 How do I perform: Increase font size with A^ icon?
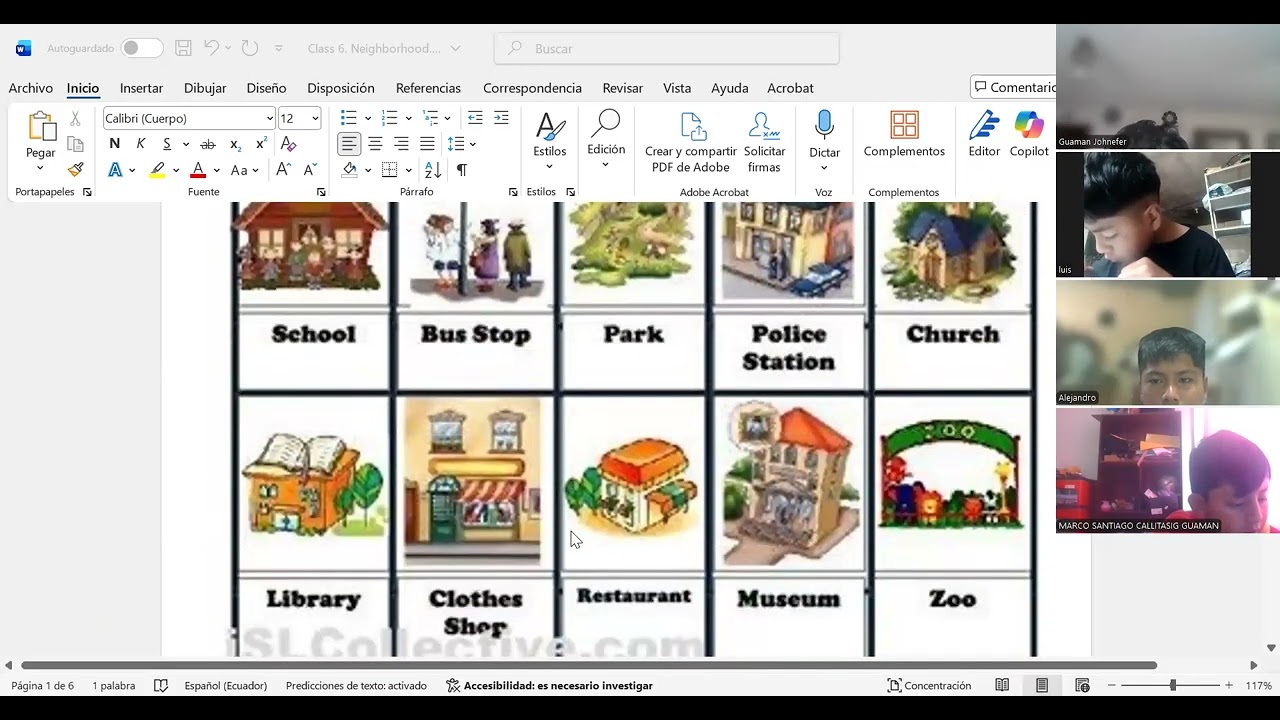[284, 170]
